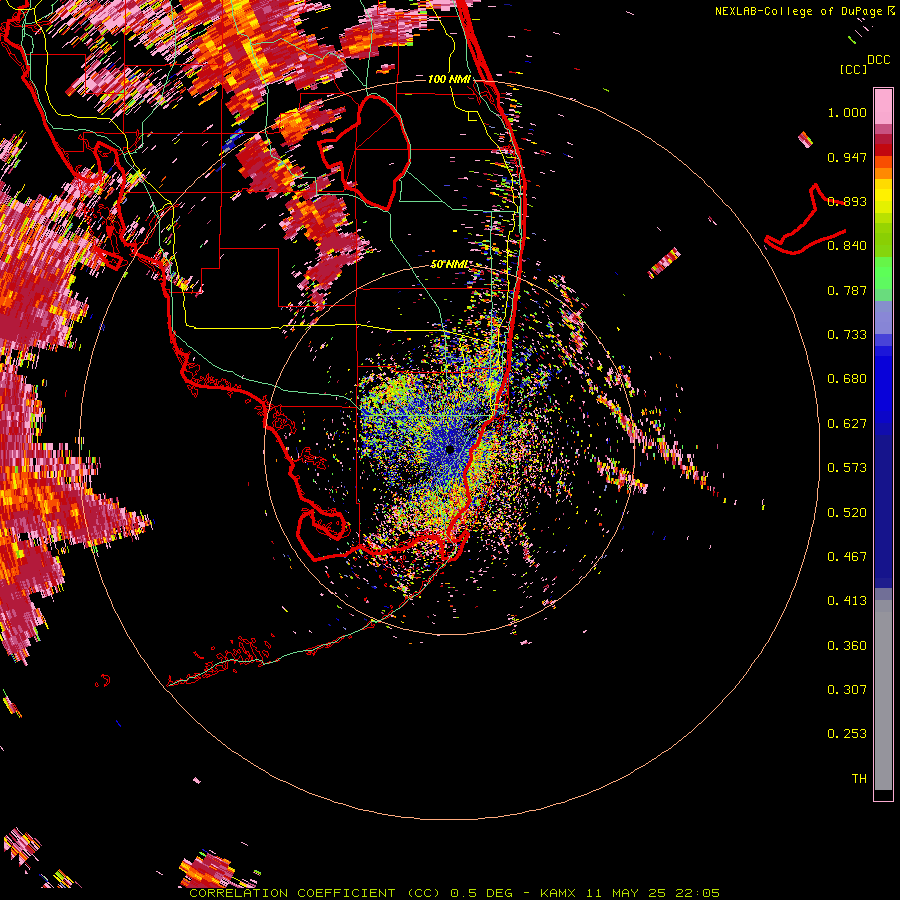Click the TH label on the scale
Viewport: 900px width, 900px height.
(859, 779)
